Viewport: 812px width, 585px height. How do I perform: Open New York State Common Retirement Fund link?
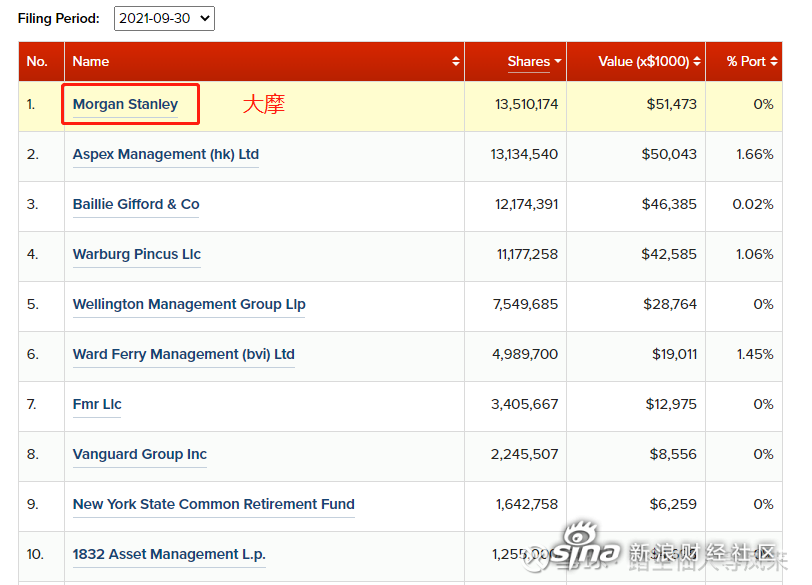(214, 504)
